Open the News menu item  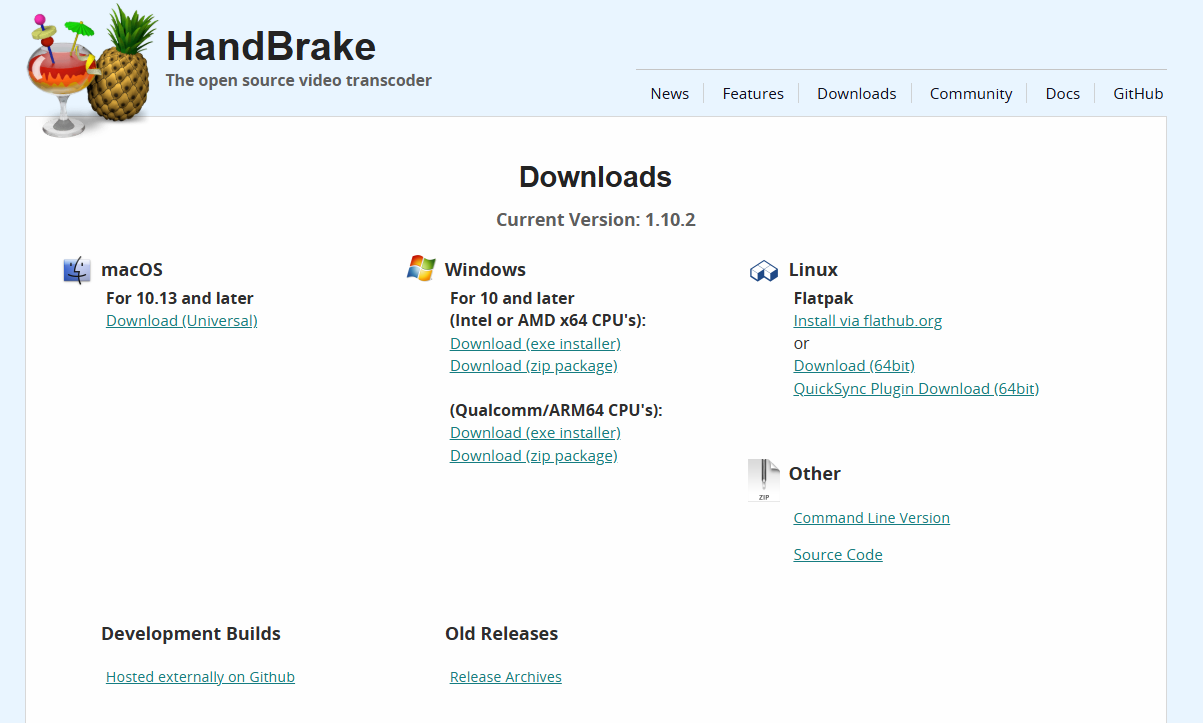[x=669, y=94]
